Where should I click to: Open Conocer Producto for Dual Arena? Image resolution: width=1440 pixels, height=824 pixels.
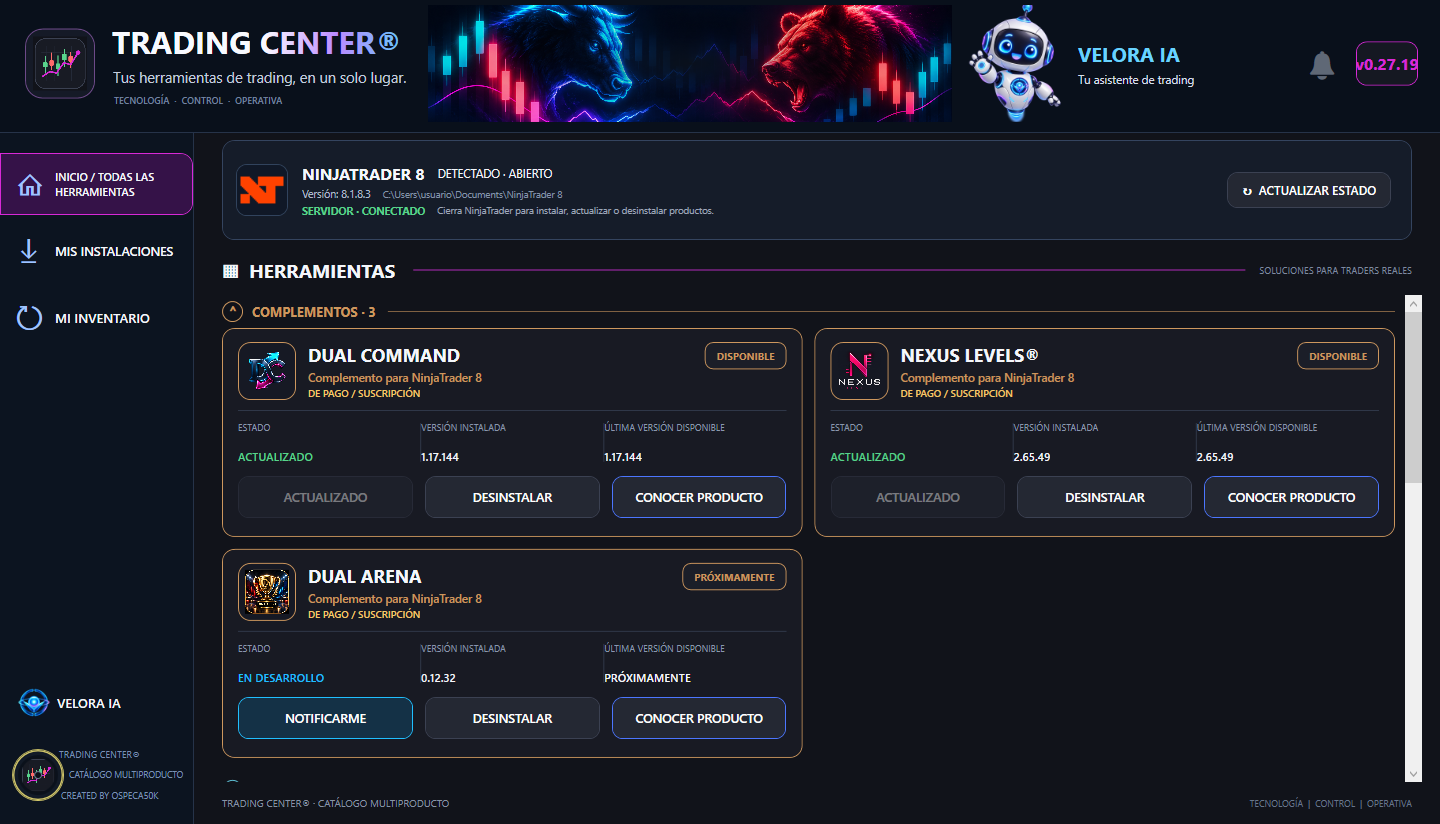699,718
